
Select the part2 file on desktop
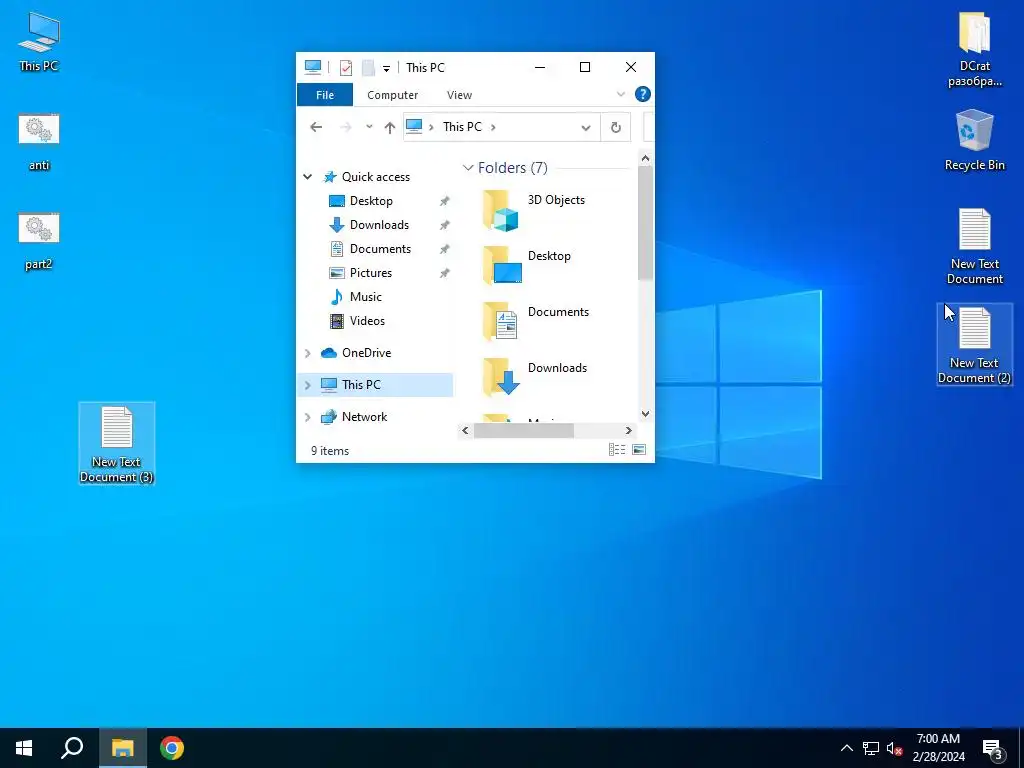pos(39,242)
